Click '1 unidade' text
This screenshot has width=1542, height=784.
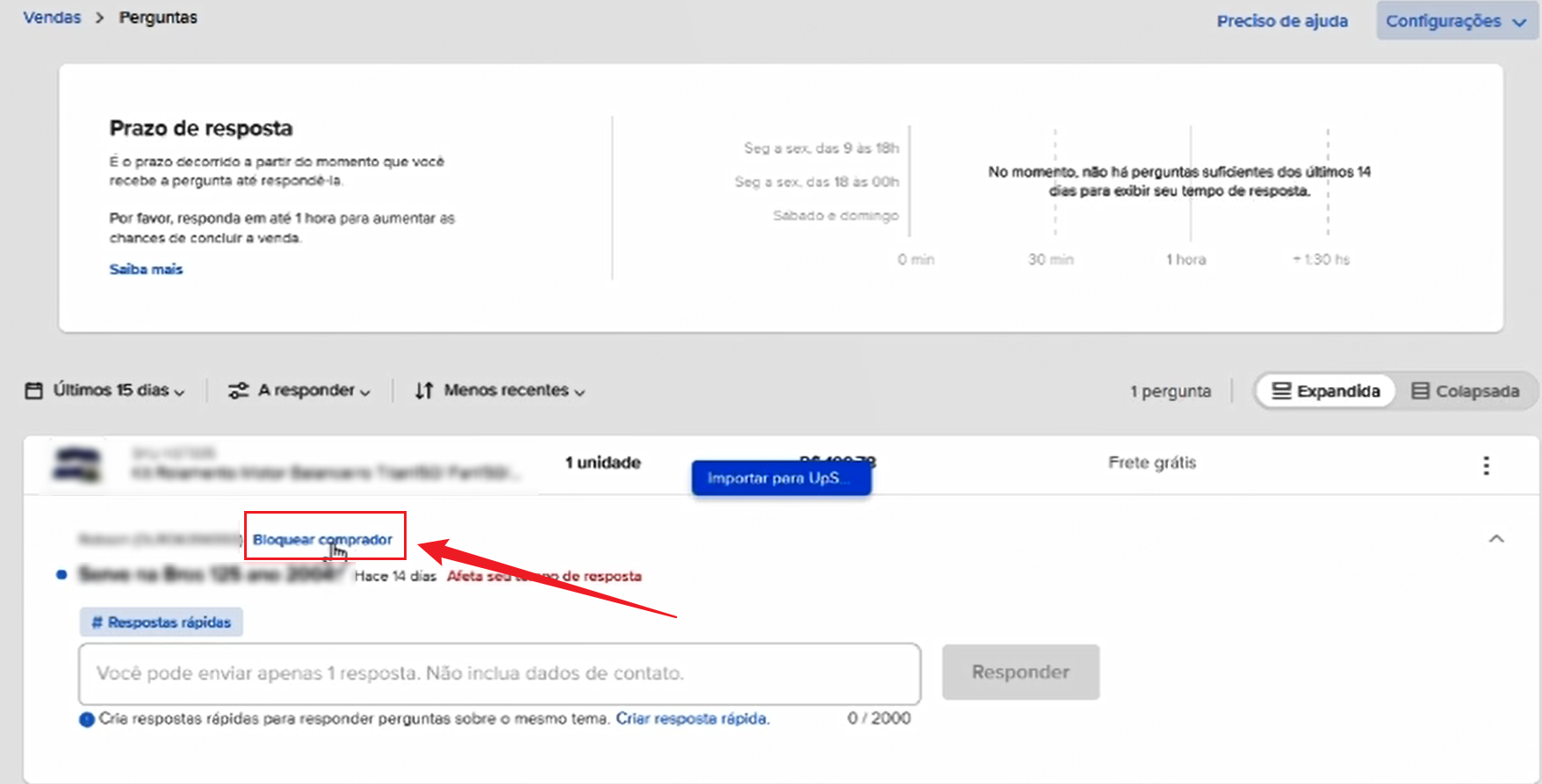[603, 463]
